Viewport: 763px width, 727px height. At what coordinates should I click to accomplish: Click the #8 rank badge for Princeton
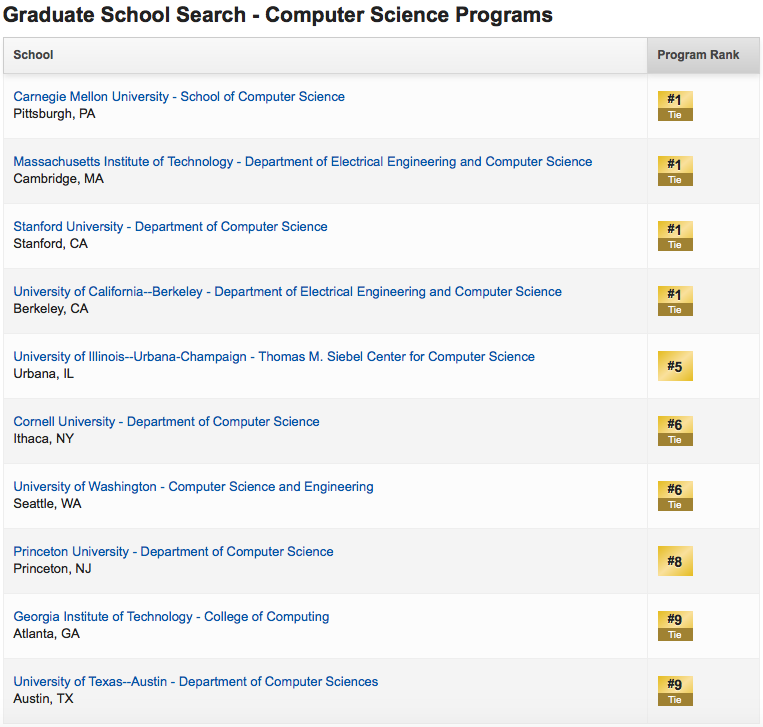click(x=675, y=561)
